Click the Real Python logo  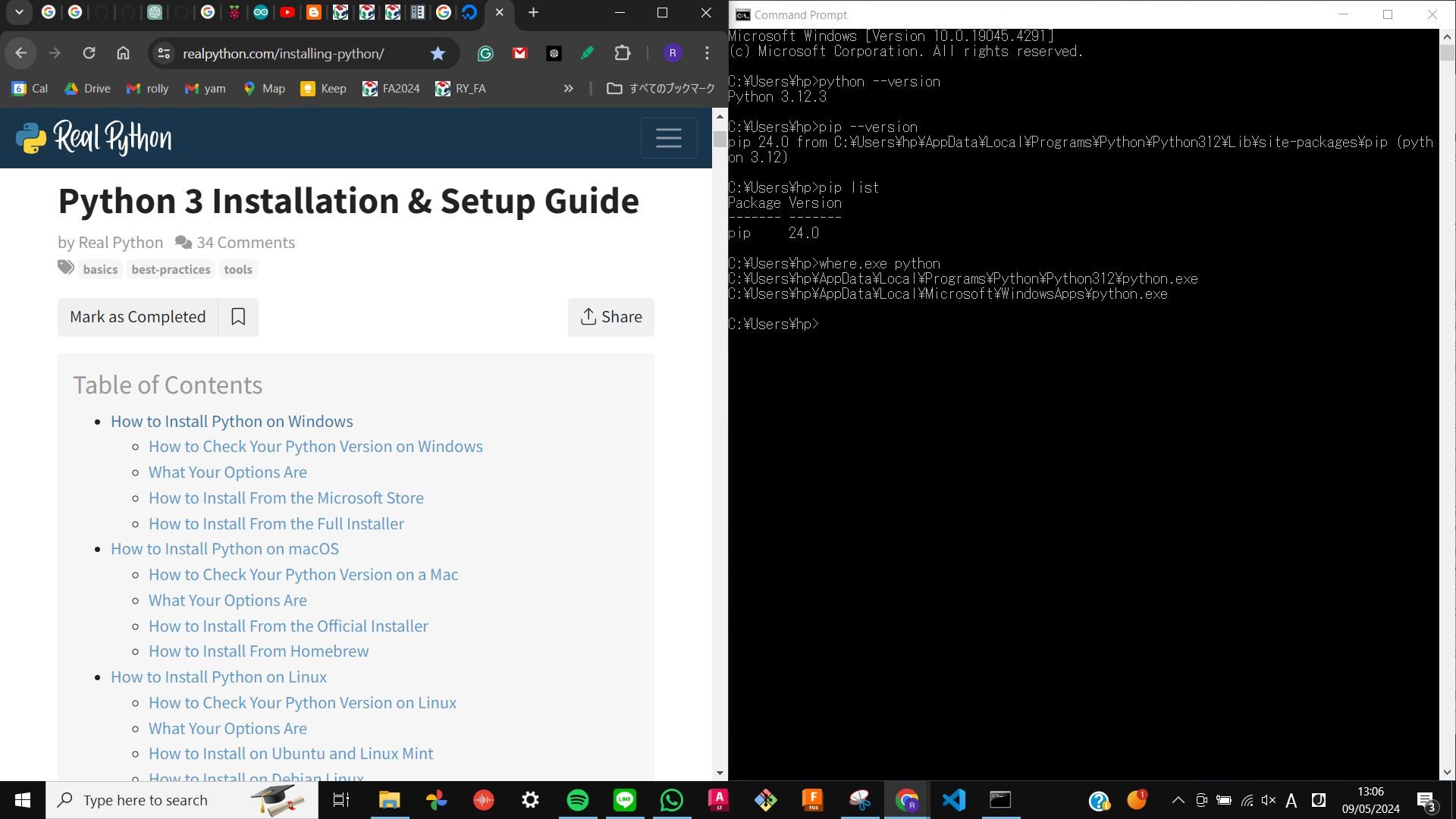[93, 138]
